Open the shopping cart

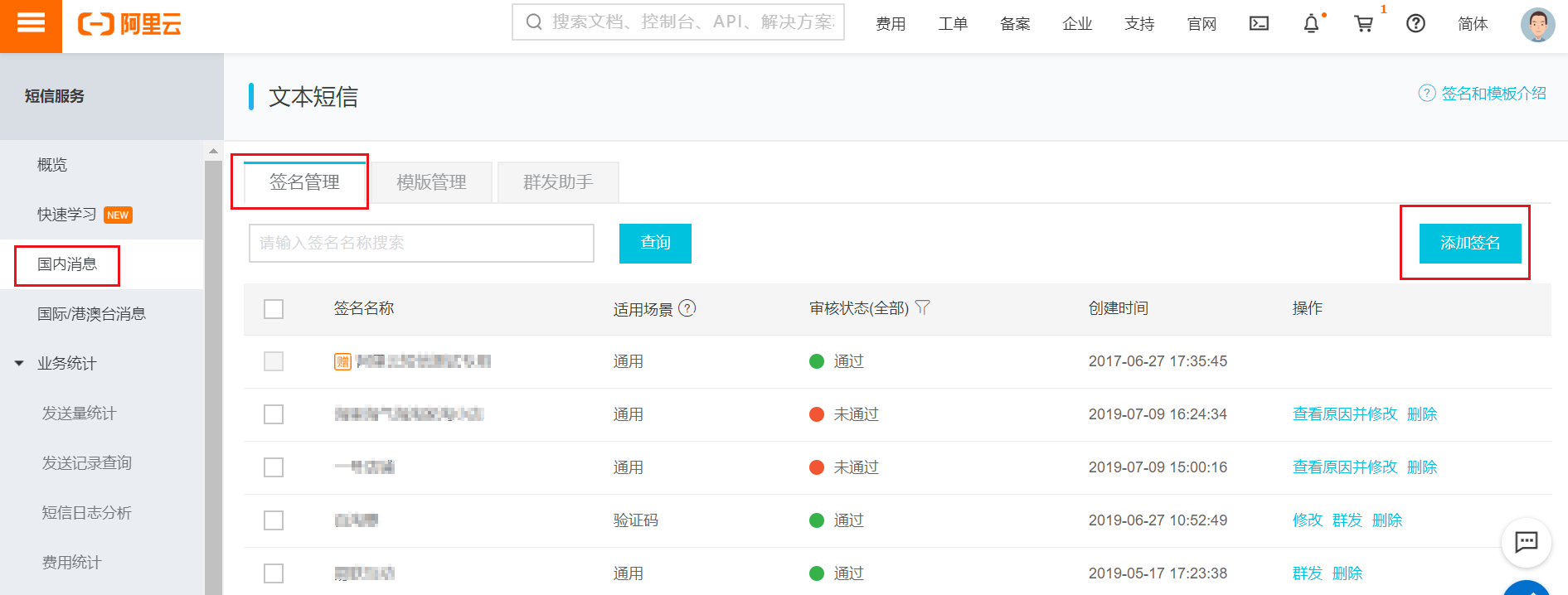1363,24
